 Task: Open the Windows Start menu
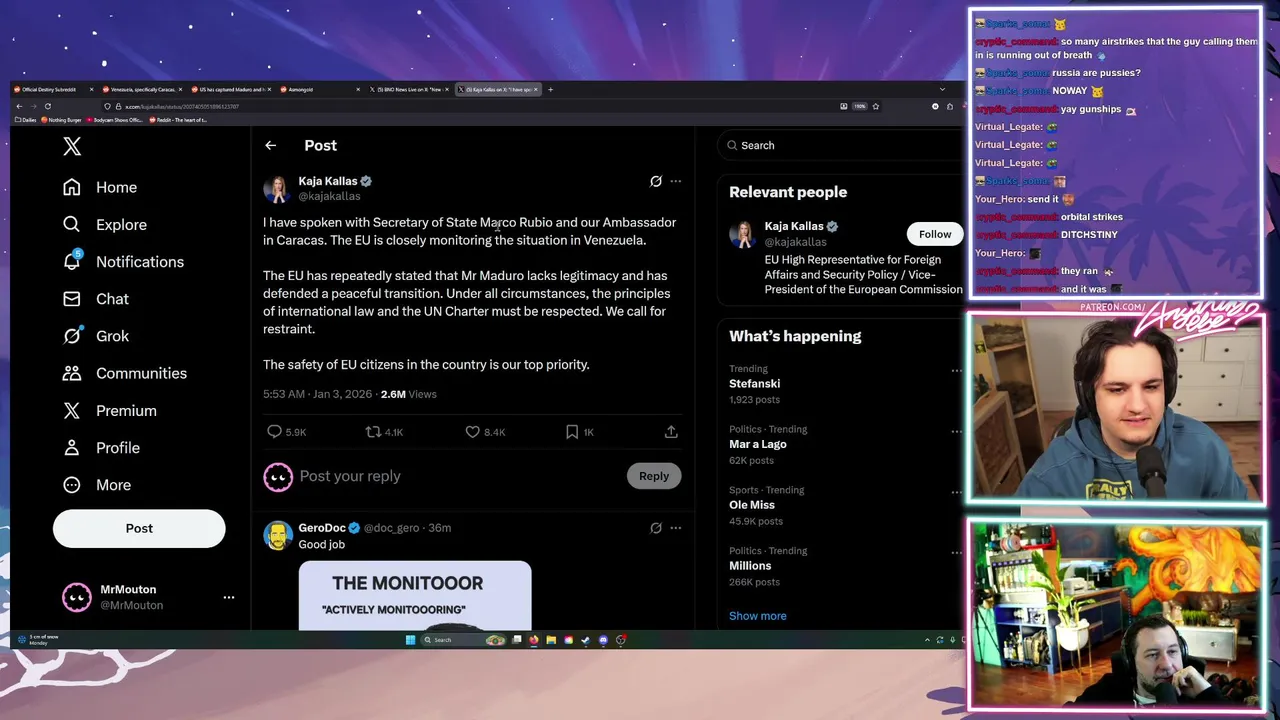[x=410, y=640]
